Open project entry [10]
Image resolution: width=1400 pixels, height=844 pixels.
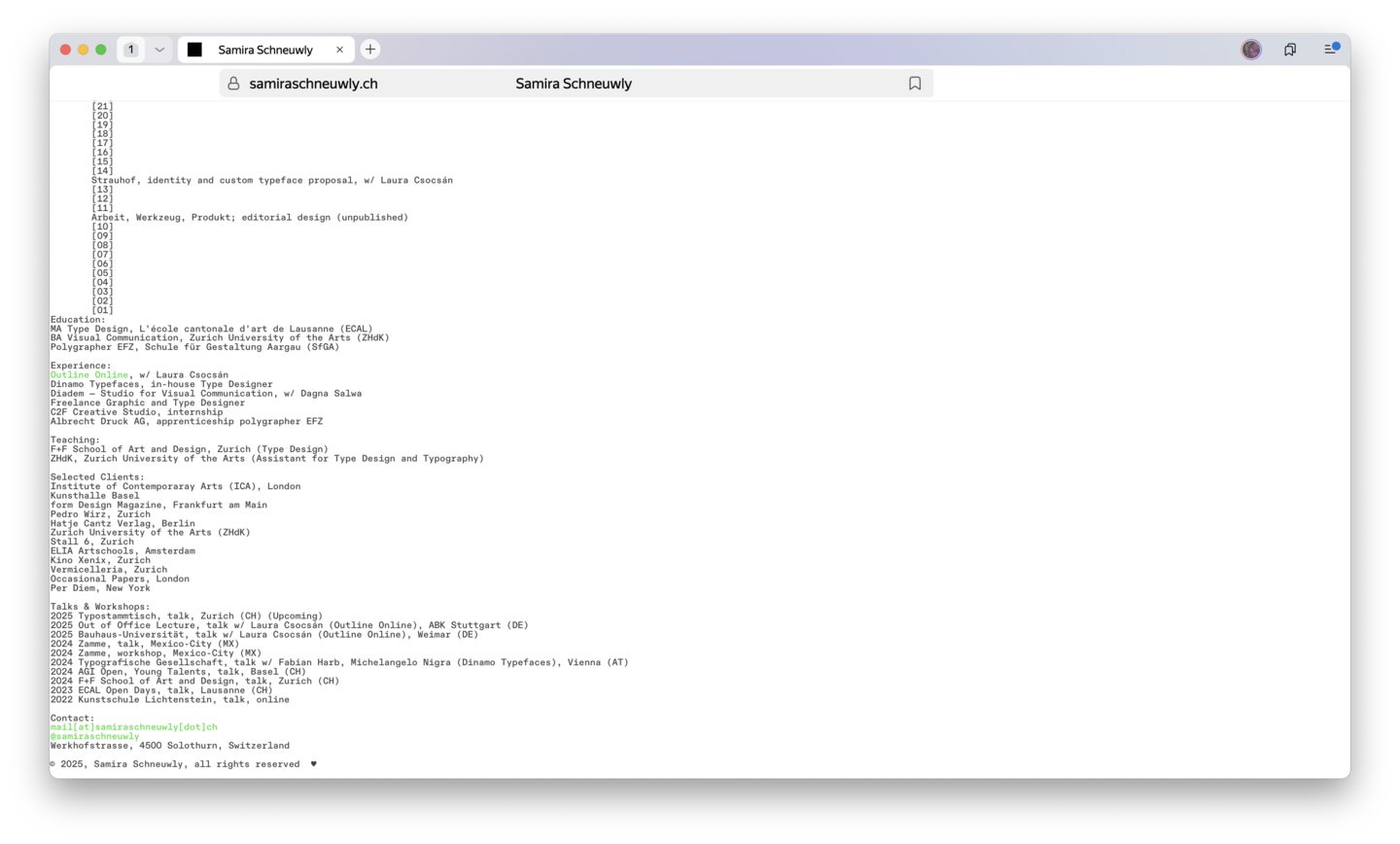102,228
